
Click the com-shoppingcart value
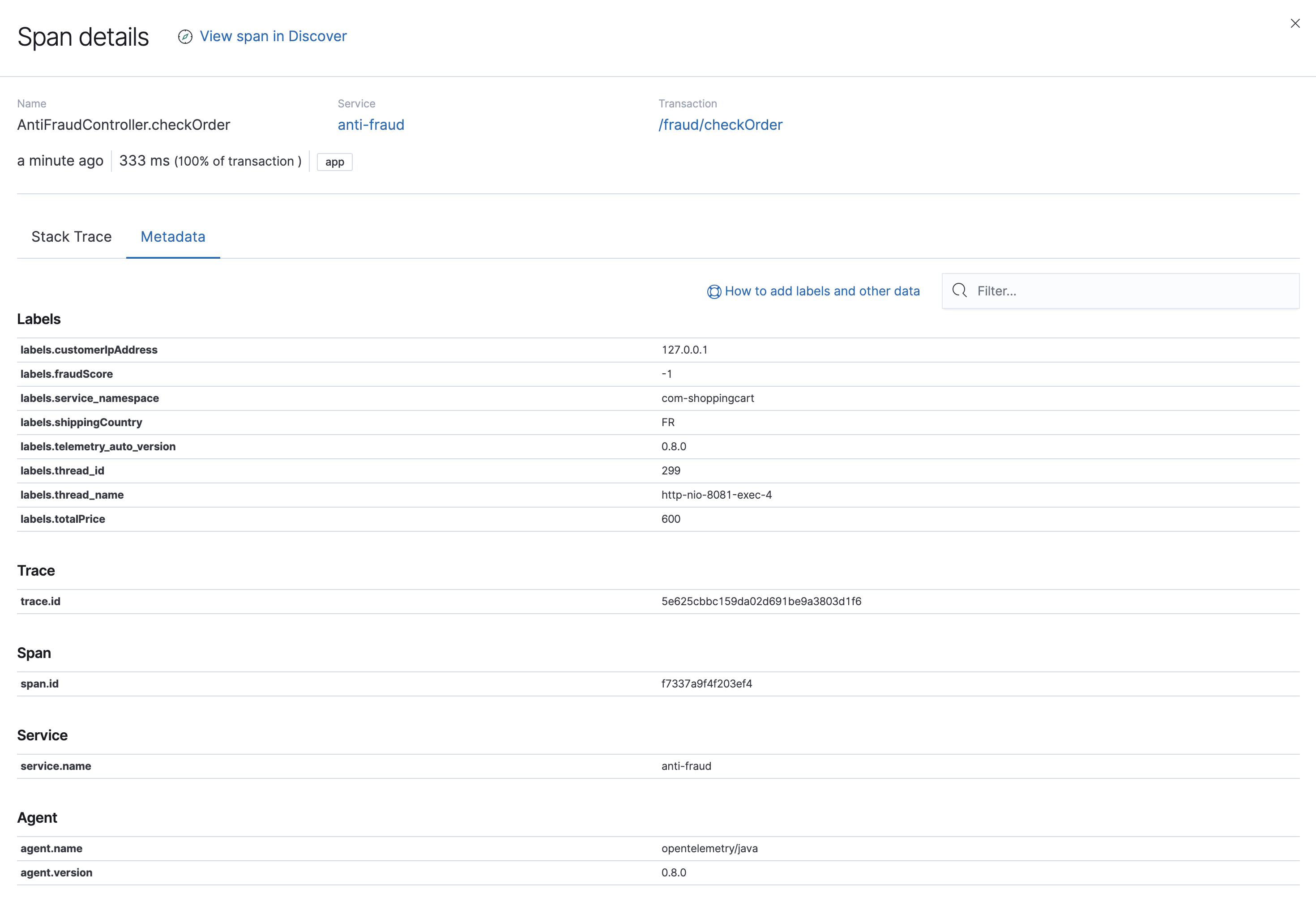coord(708,398)
